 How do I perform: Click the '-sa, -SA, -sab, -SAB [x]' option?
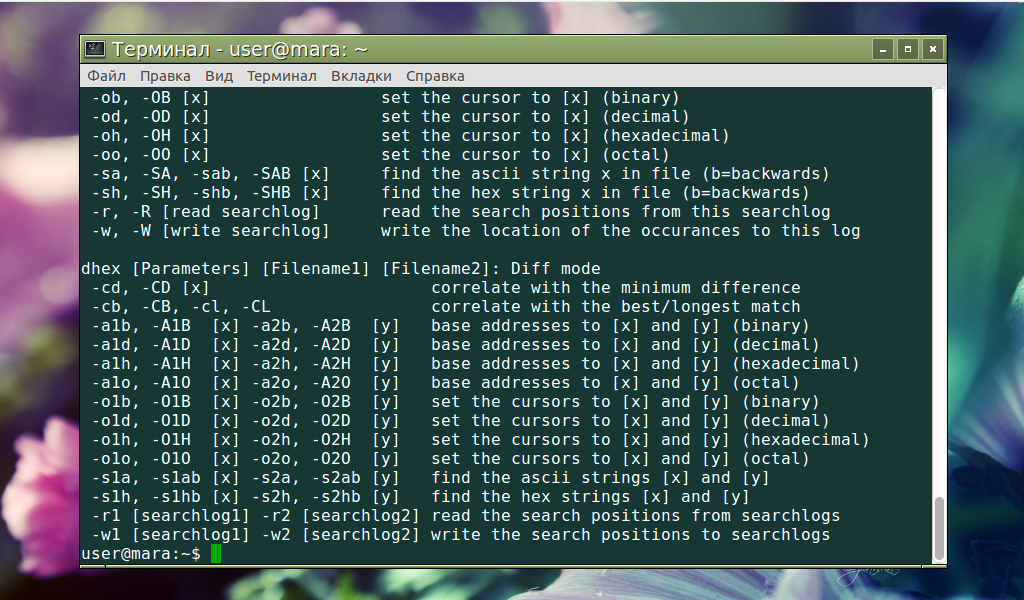(x=210, y=174)
